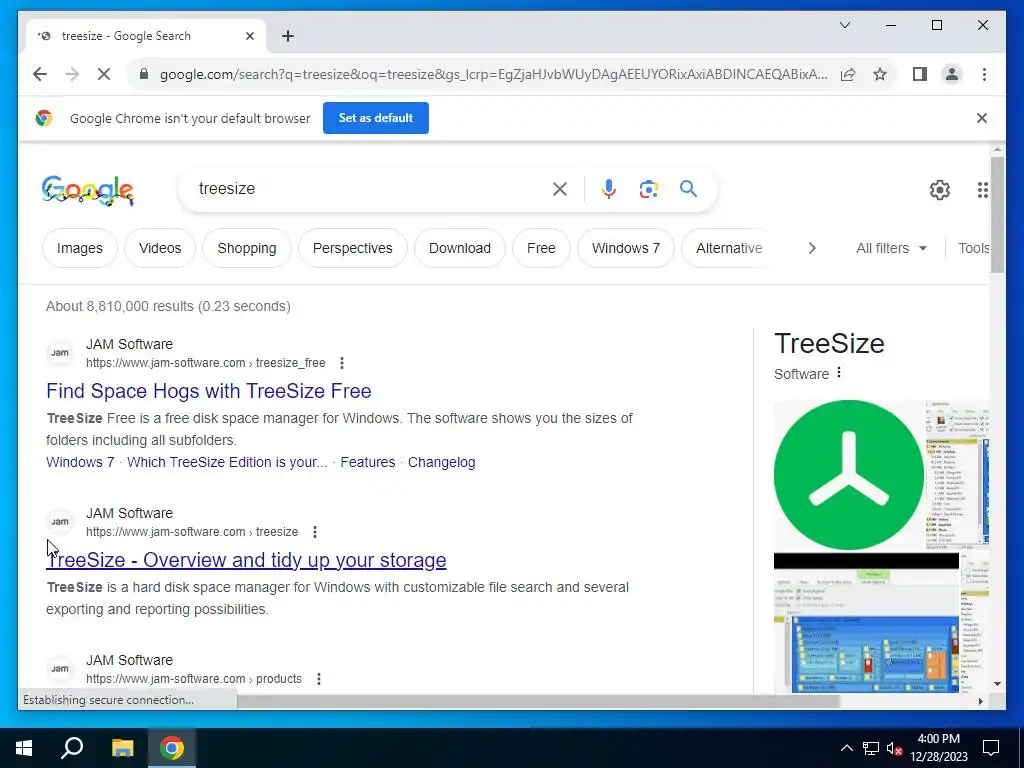
Task: Start voice search with the microphone icon
Action: coord(608,189)
